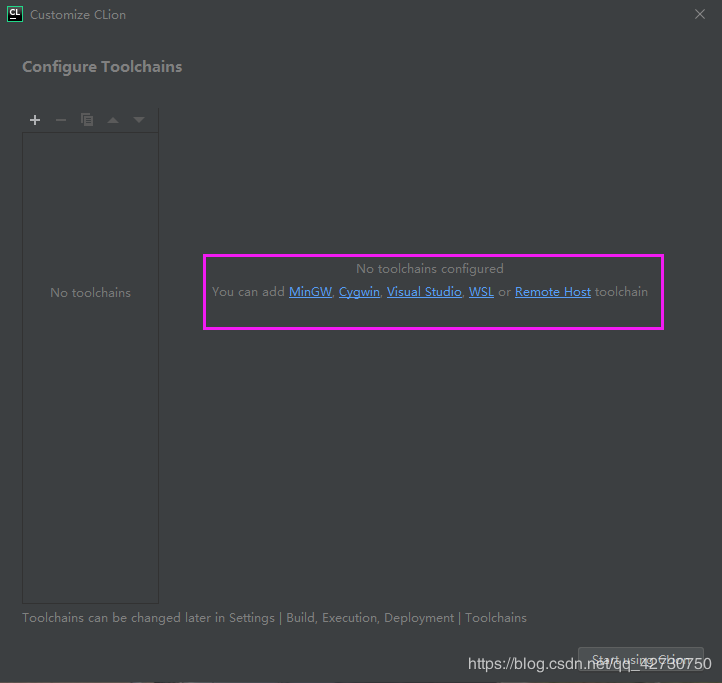Add a Remote Host toolchain

point(553,292)
